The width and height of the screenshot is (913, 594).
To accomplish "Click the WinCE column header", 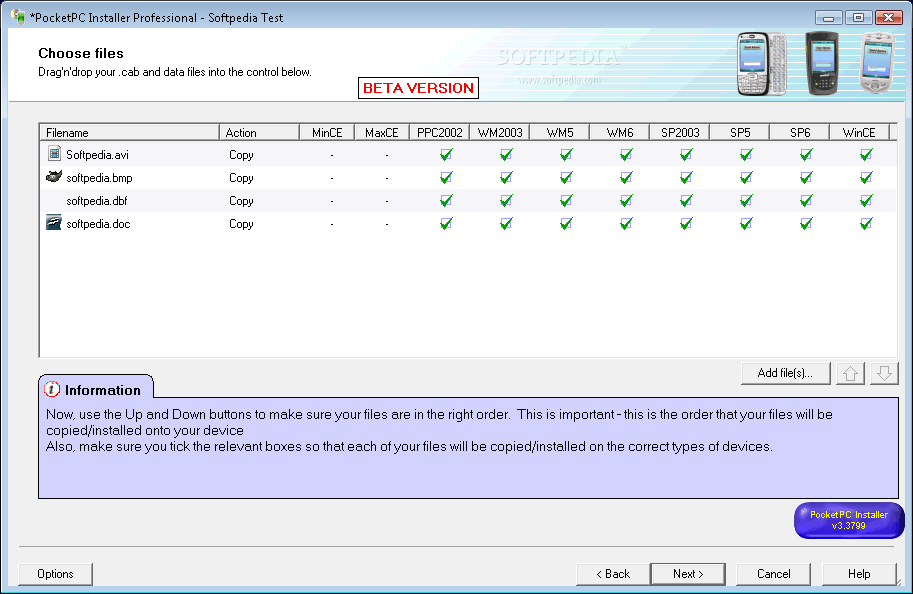I will click(859, 133).
